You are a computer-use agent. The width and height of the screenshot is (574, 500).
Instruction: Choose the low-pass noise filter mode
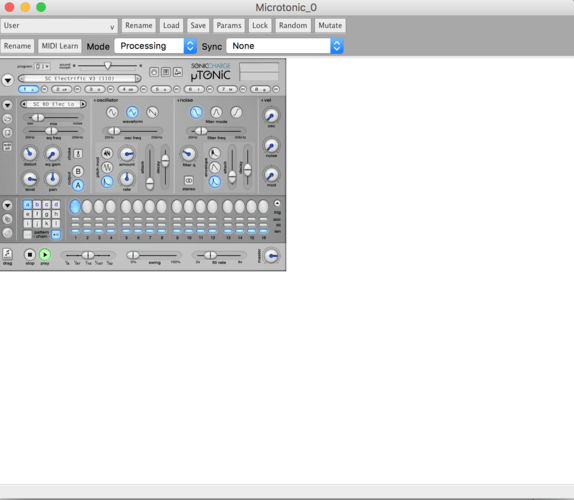pyautogui.click(x=196, y=112)
